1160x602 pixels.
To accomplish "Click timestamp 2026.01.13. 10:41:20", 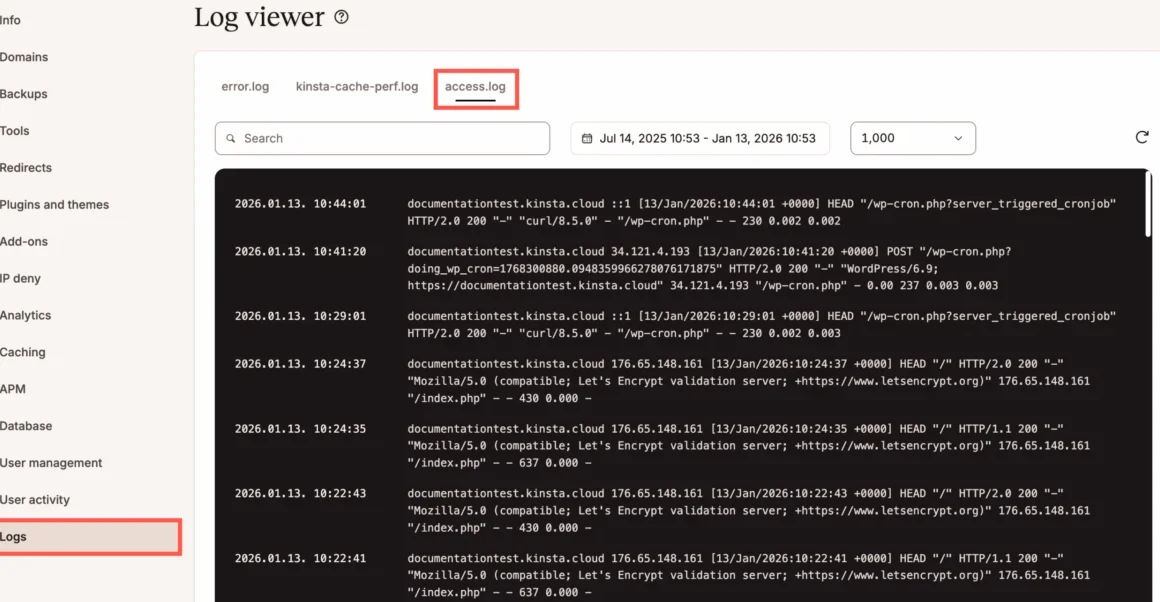I will pos(300,251).
